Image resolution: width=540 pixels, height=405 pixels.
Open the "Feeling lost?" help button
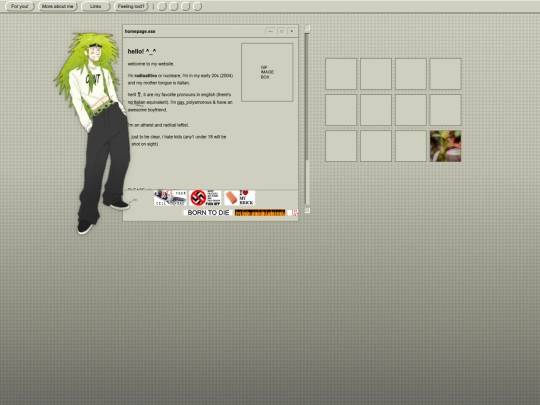[x=131, y=6]
